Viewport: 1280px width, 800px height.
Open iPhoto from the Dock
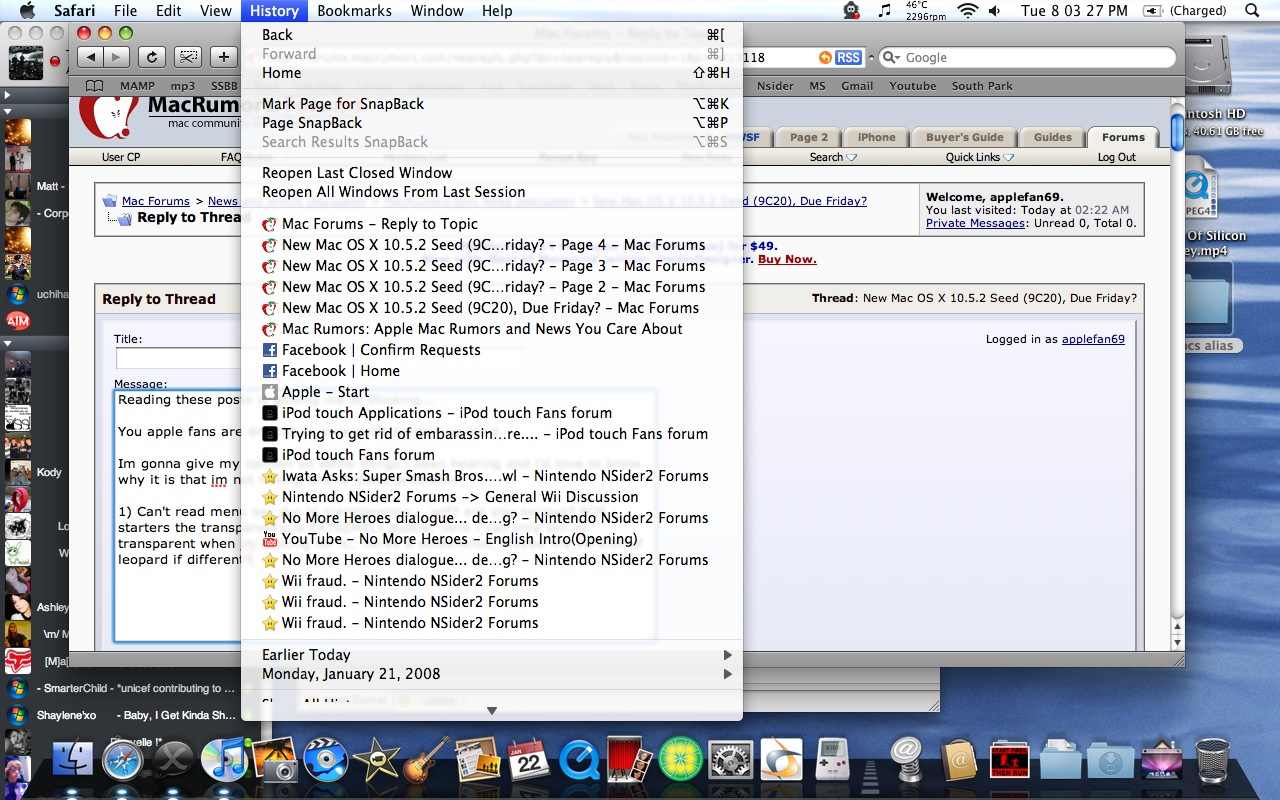[x=273, y=761]
